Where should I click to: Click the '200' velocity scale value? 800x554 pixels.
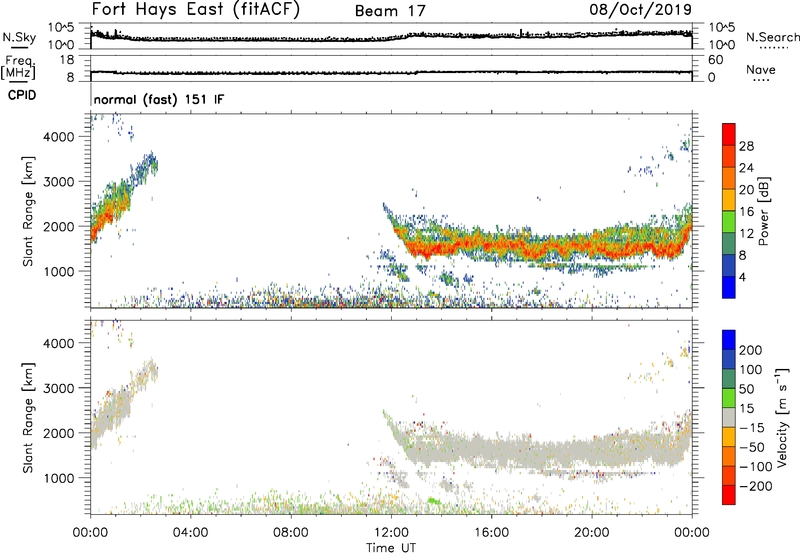[x=751, y=350]
